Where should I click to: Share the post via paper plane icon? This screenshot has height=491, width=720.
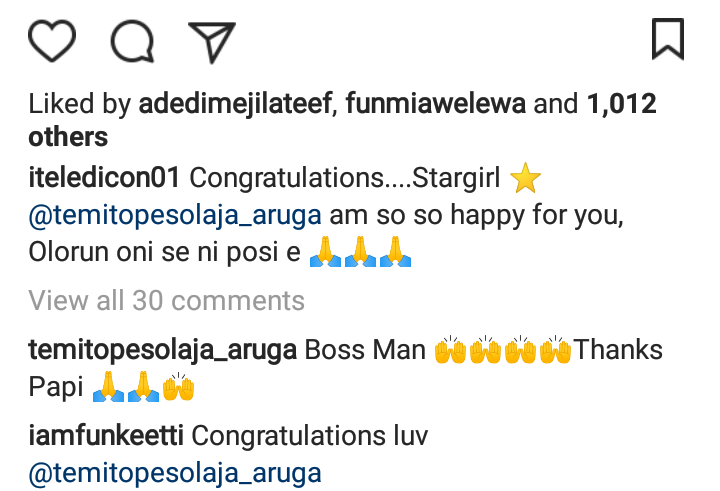tap(211, 41)
